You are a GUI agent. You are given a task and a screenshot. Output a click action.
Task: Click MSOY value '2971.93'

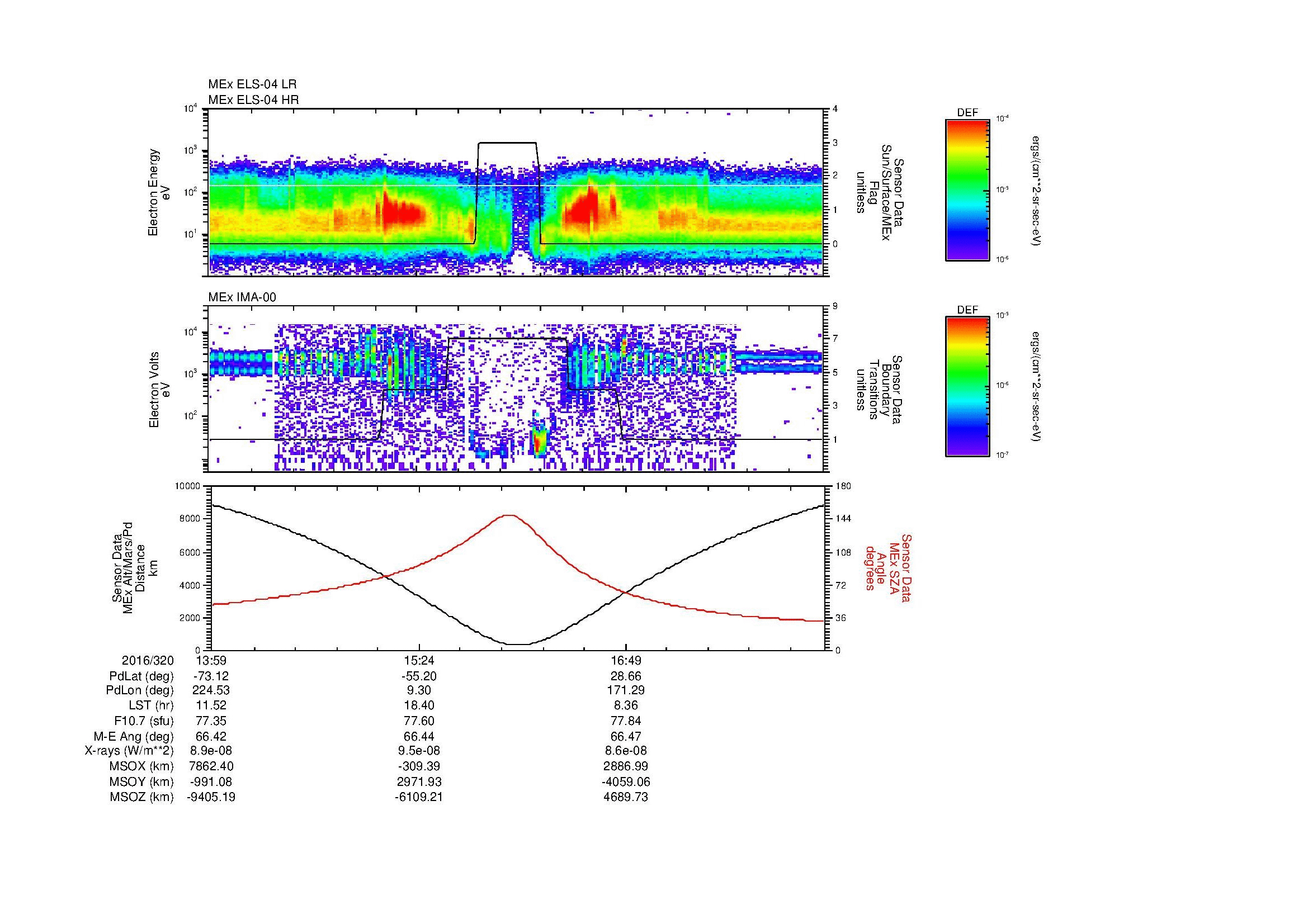tap(419, 781)
